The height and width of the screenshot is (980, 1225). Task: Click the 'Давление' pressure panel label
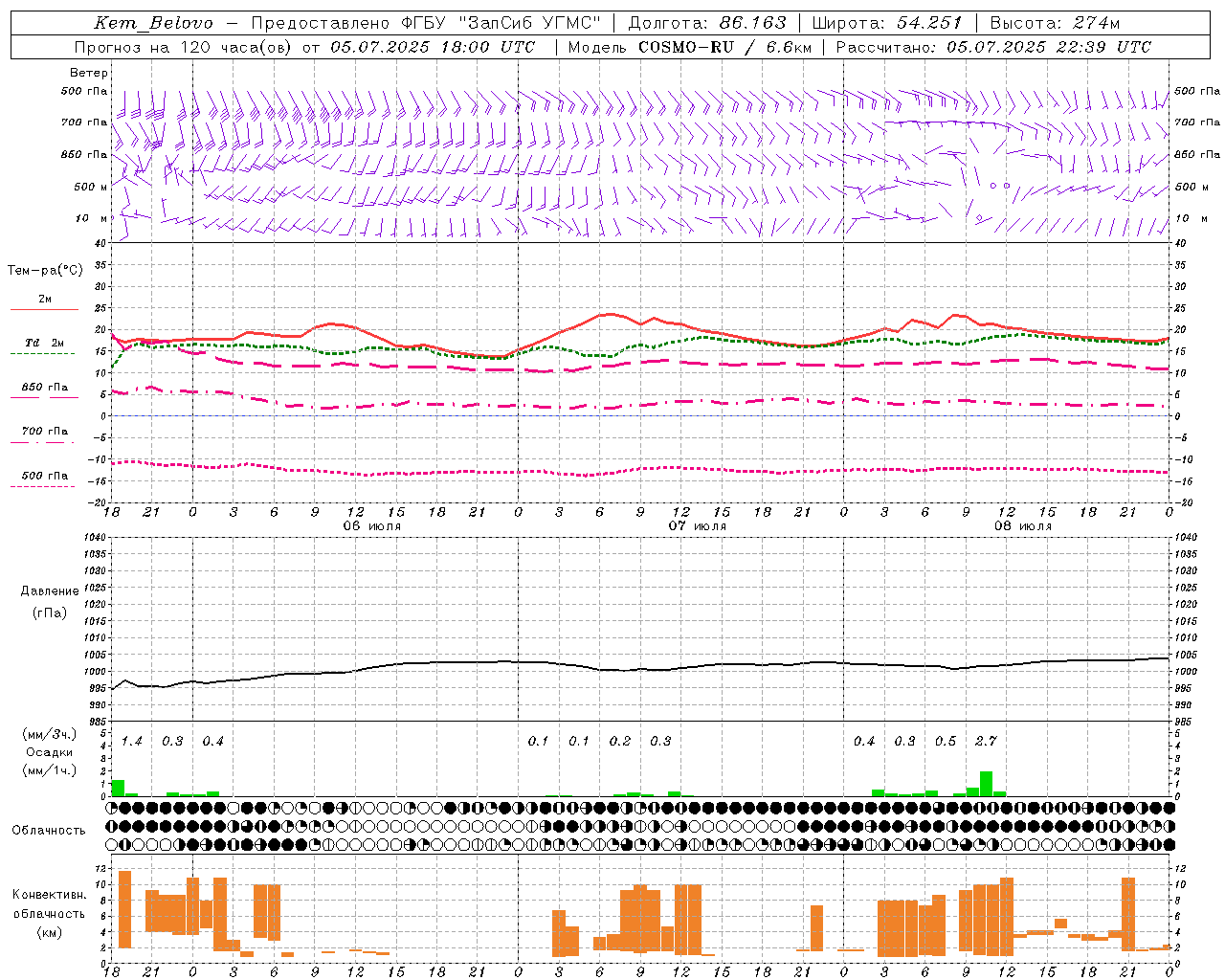pyautogui.click(x=50, y=591)
